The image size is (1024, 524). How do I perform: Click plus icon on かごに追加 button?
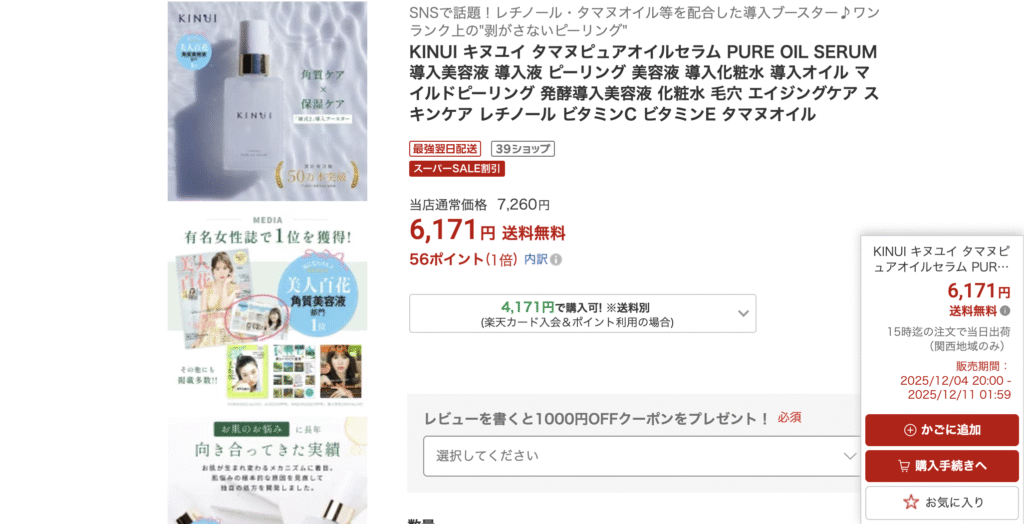[910, 430]
